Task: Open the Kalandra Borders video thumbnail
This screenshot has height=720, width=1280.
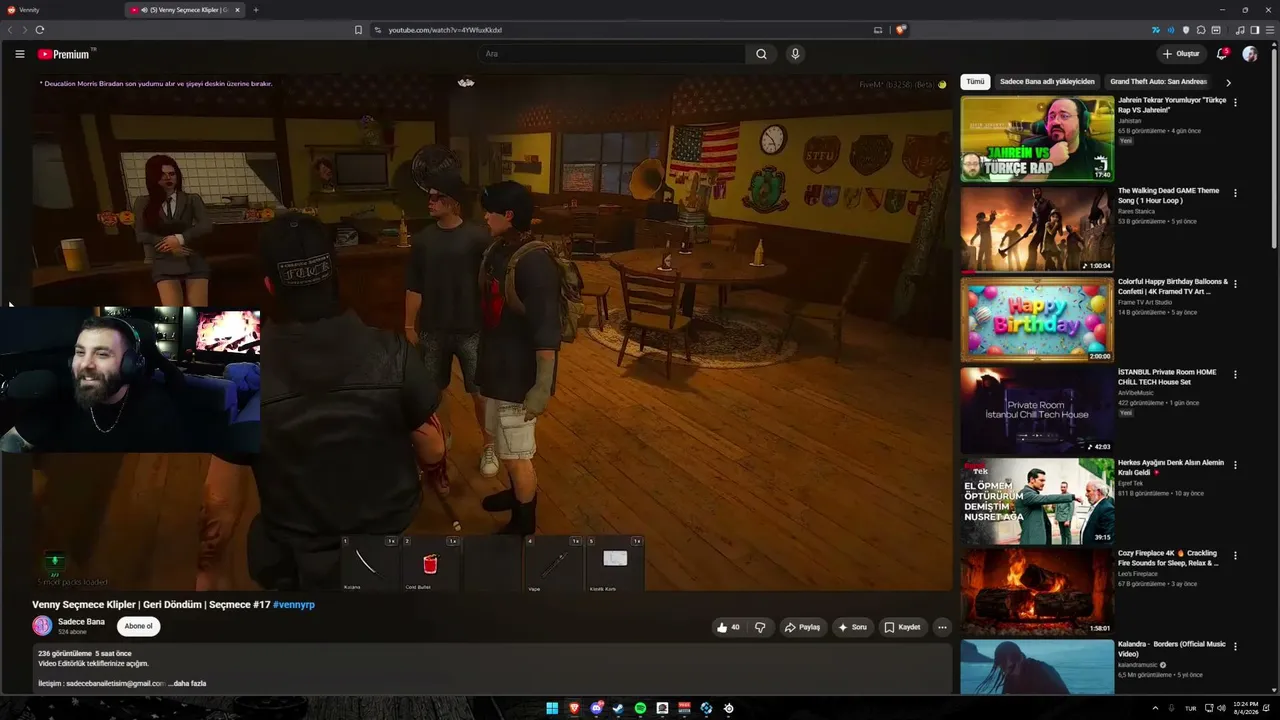Action: [x=1037, y=666]
